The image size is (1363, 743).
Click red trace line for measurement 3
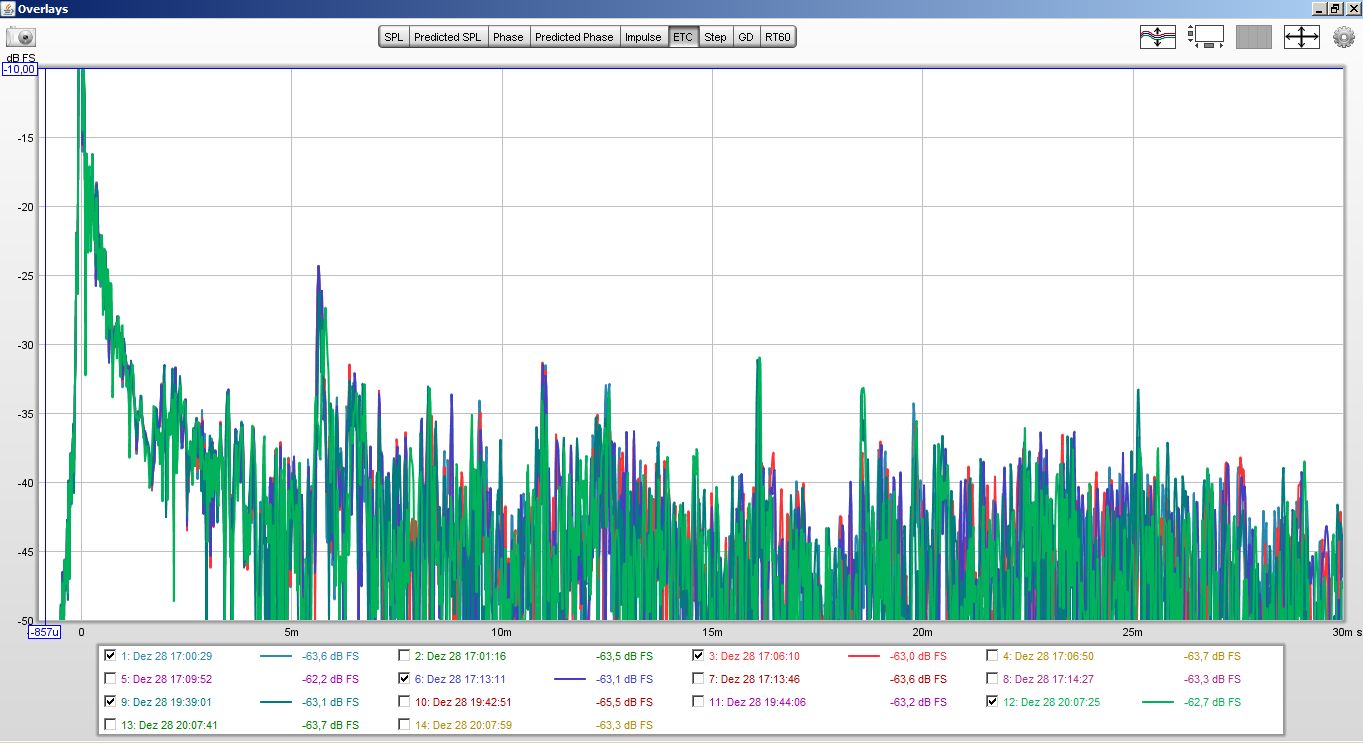click(x=863, y=657)
